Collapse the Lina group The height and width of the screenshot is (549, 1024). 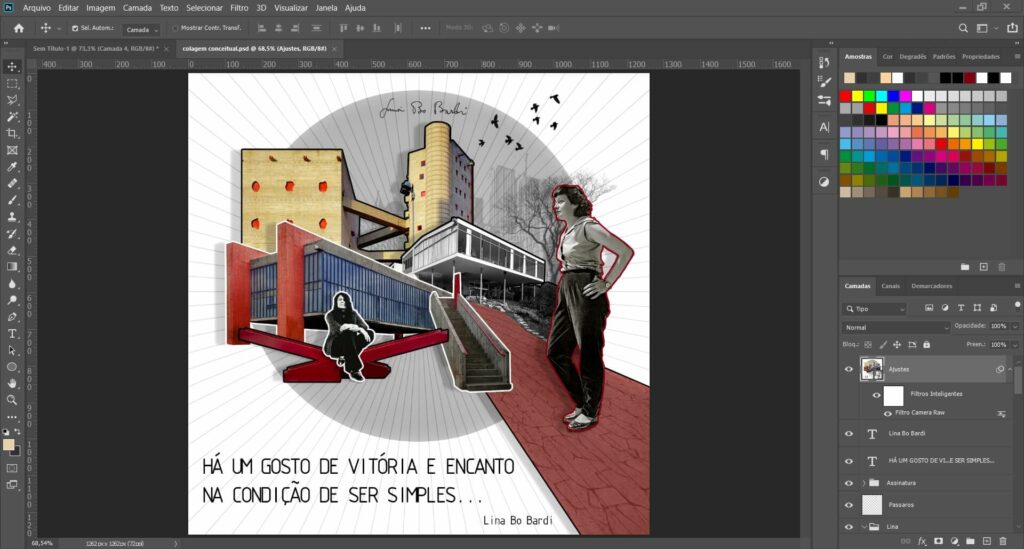tap(864, 526)
